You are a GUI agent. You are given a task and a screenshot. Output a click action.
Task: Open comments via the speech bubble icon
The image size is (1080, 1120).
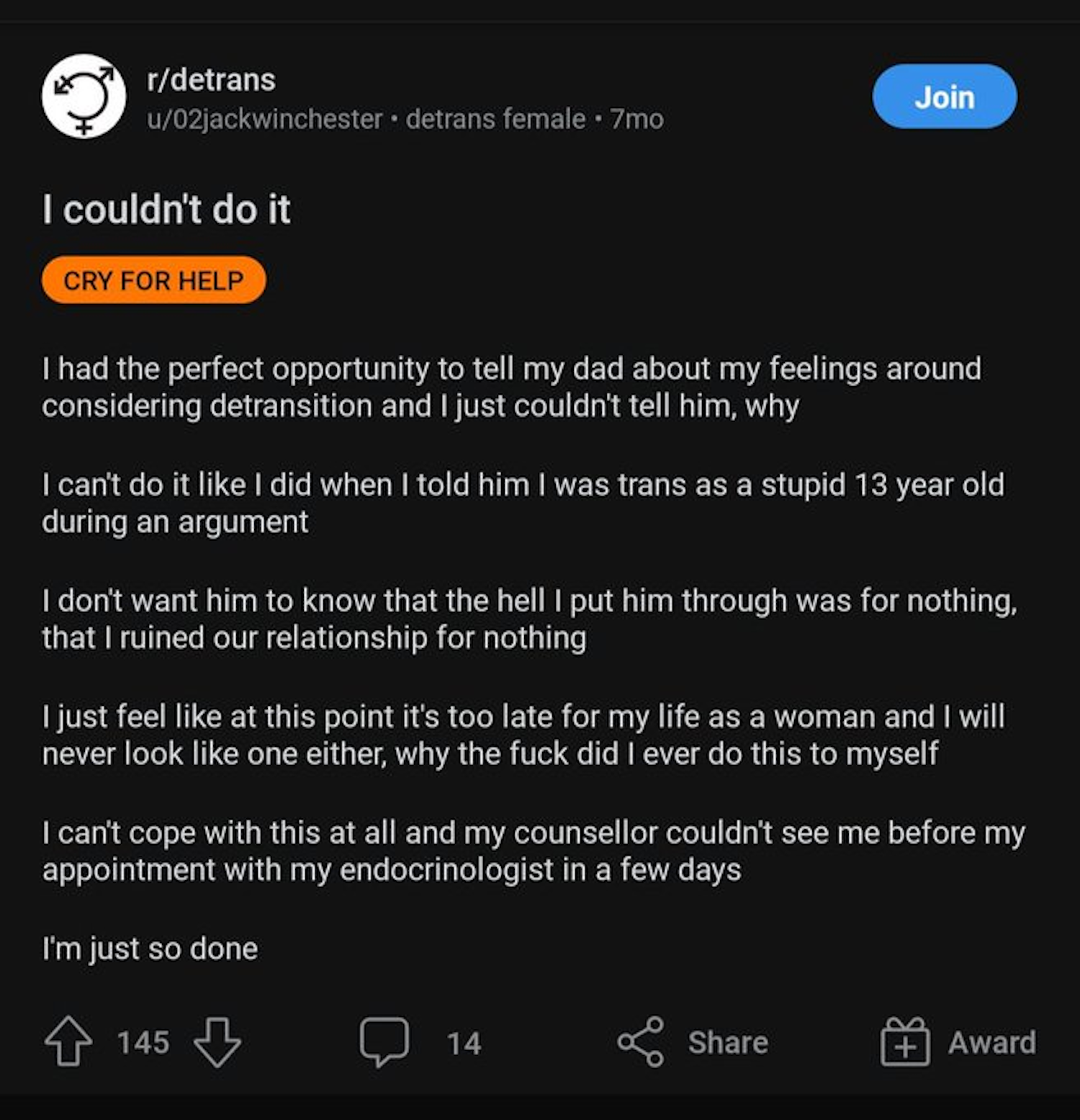384,1041
